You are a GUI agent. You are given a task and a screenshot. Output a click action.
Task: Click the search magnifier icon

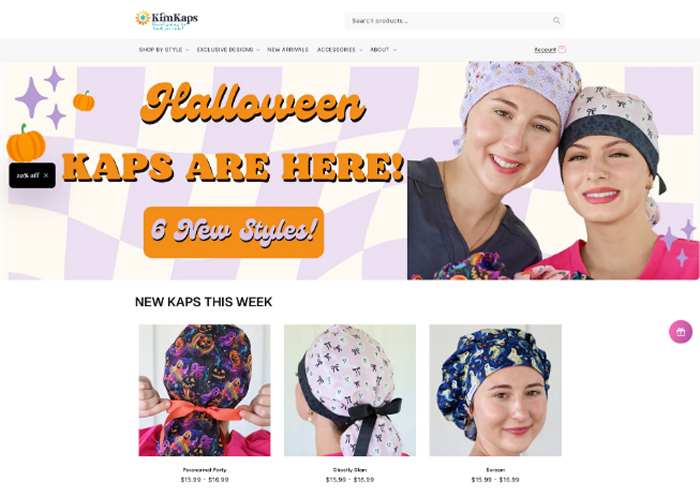[556, 21]
